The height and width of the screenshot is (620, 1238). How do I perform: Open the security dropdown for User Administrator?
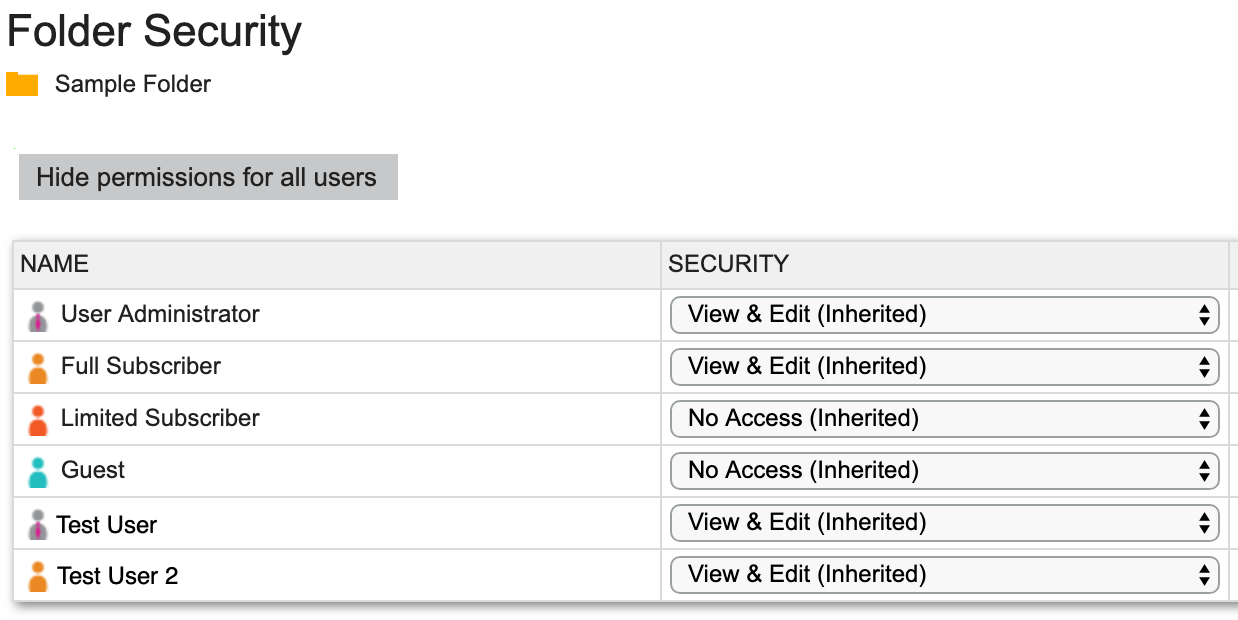point(944,314)
